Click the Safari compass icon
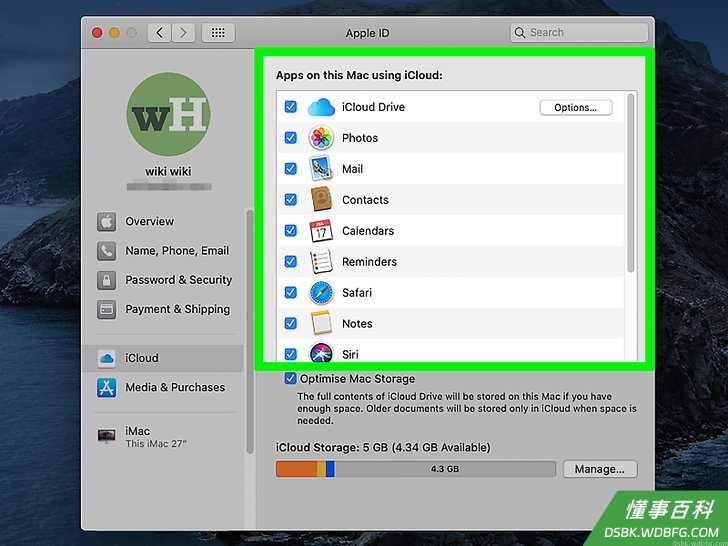 pos(321,292)
